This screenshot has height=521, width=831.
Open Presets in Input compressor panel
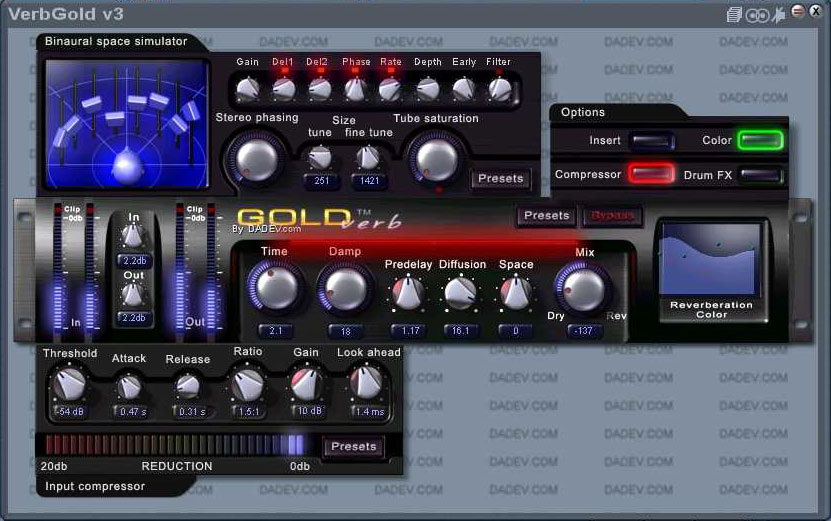353,447
